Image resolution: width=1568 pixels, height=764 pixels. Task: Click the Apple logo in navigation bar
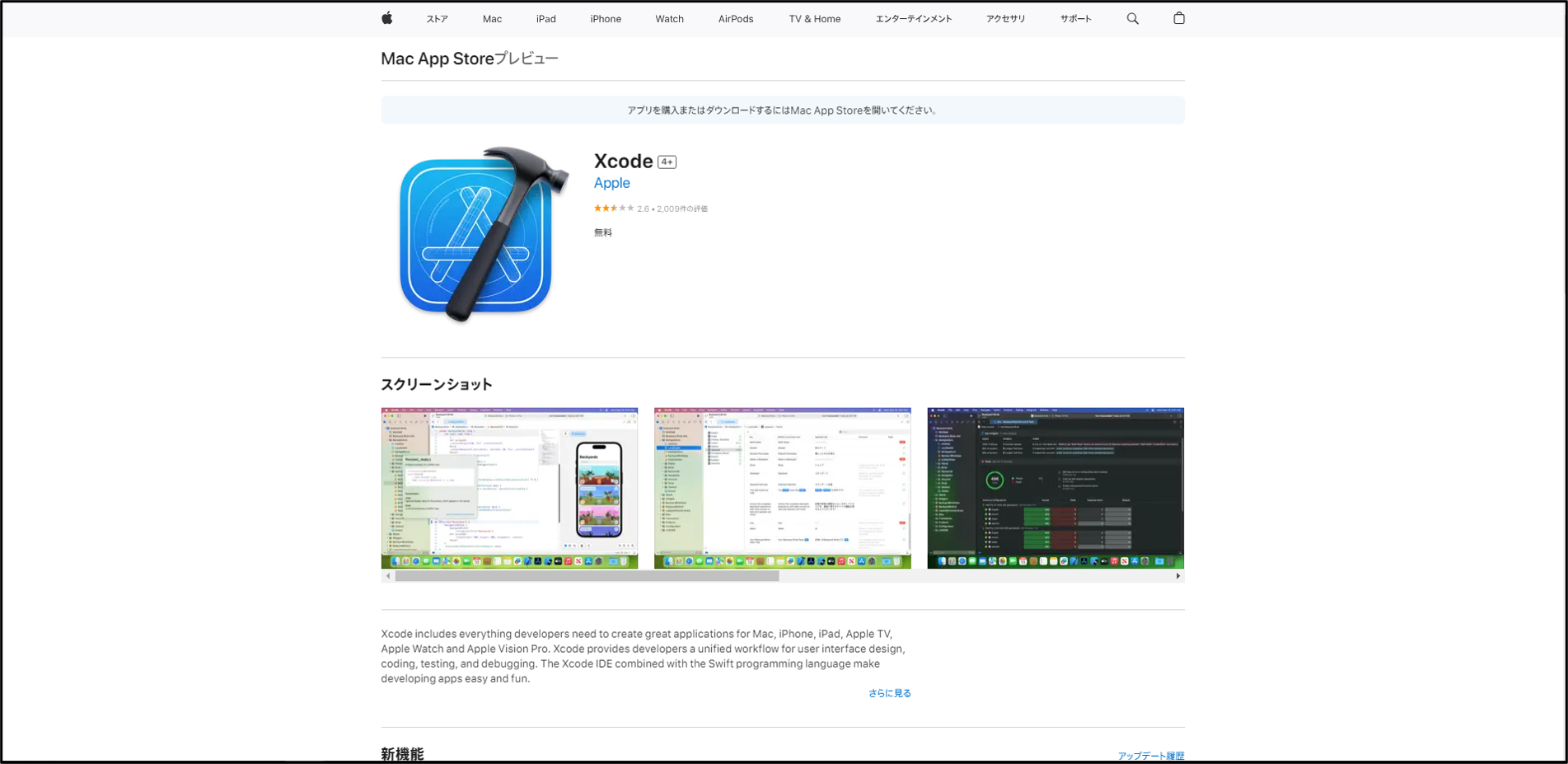[386, 18]
